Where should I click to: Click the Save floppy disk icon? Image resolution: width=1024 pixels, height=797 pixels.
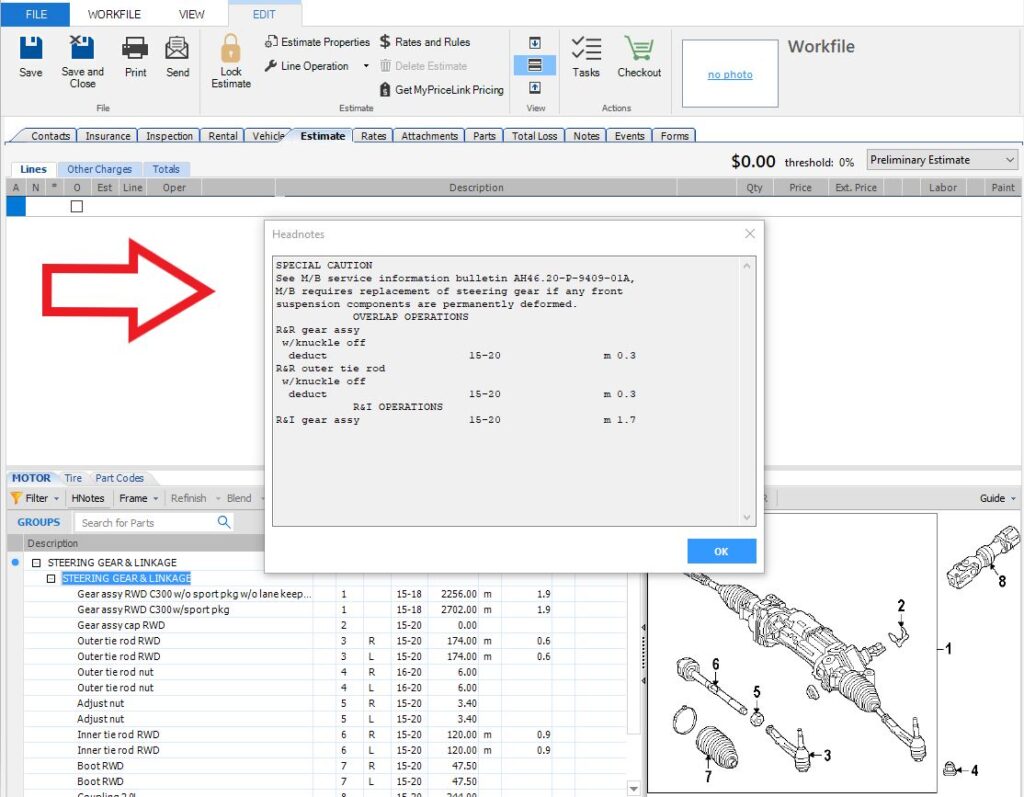click(x=31, y=48)
